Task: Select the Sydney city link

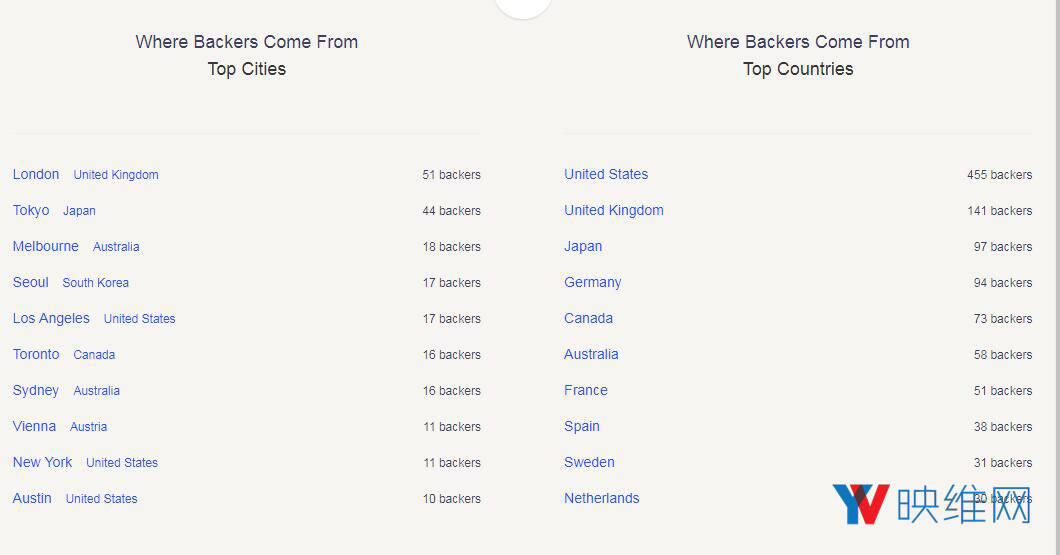Action: point(36,390)
